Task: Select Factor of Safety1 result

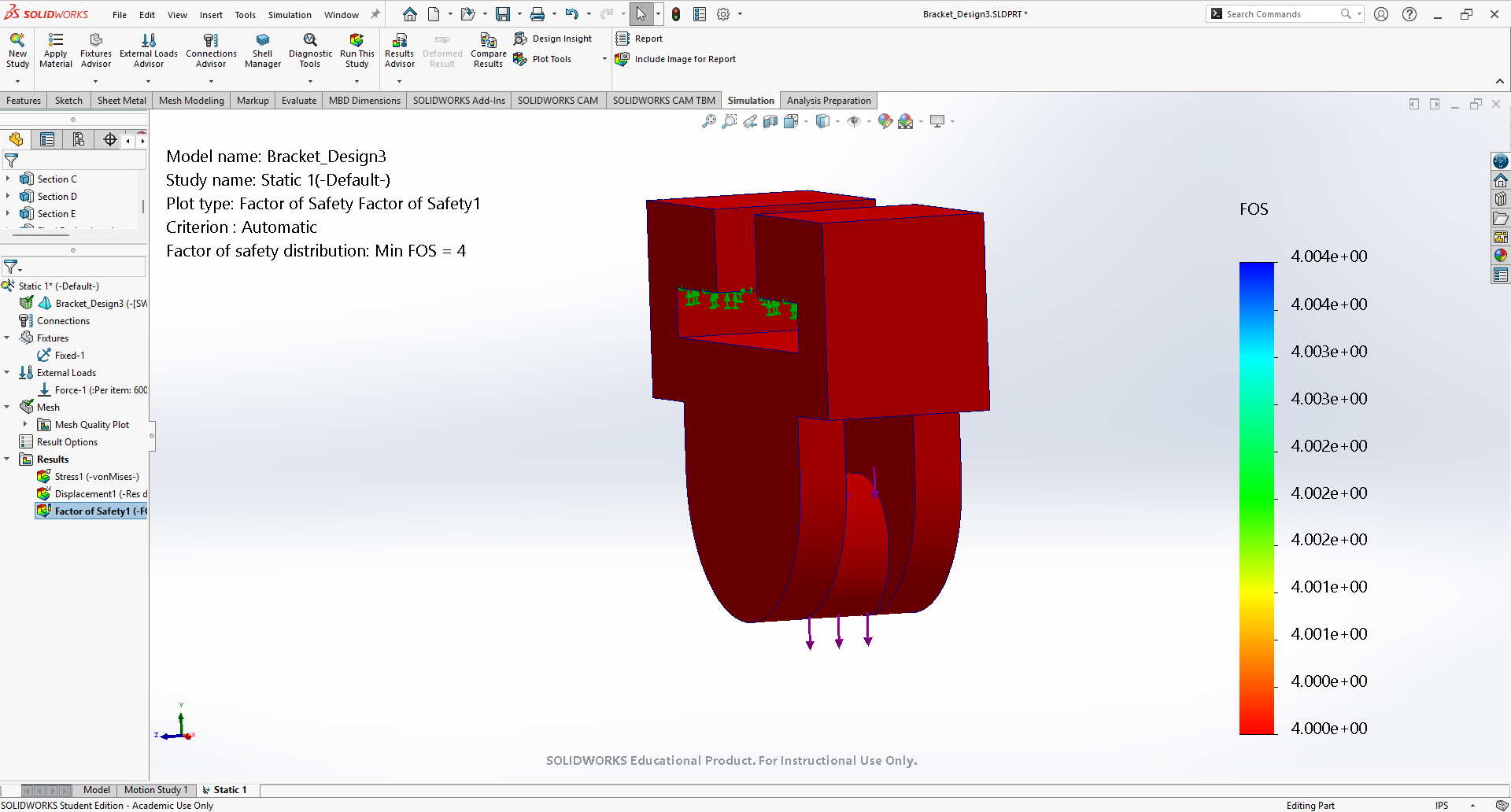Action: 92,511
